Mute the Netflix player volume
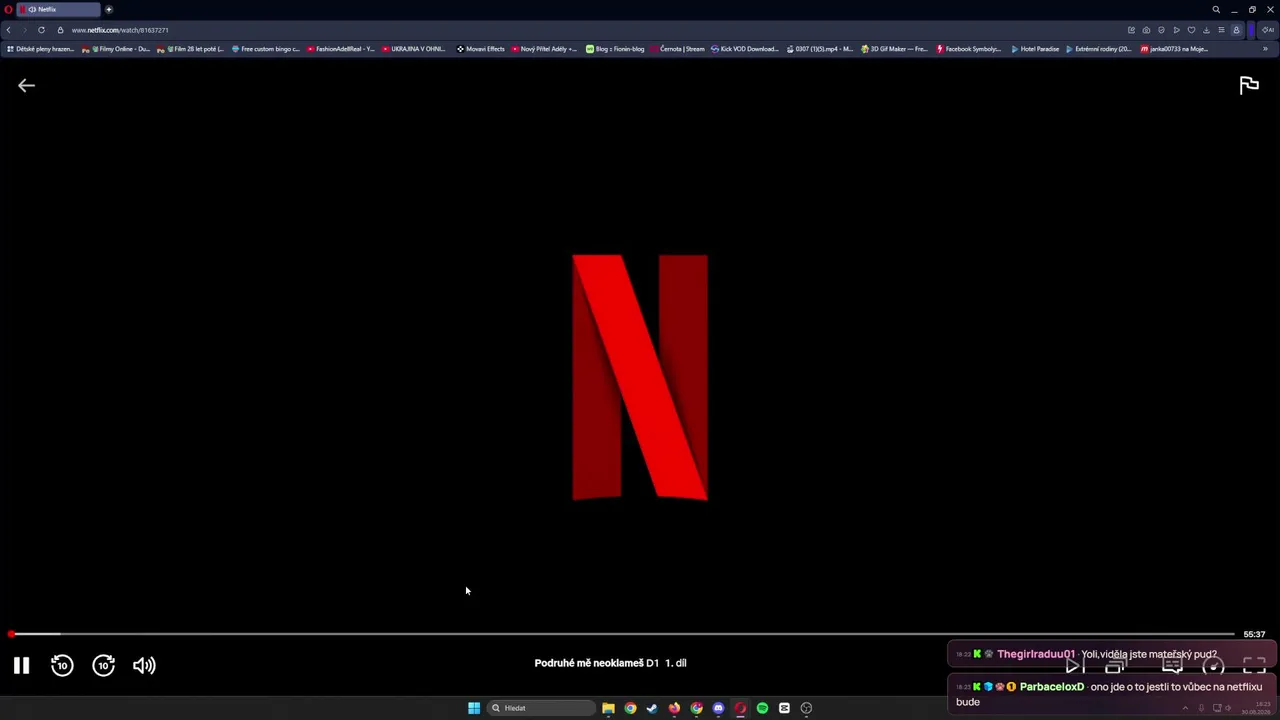 (x=144, y=665)
